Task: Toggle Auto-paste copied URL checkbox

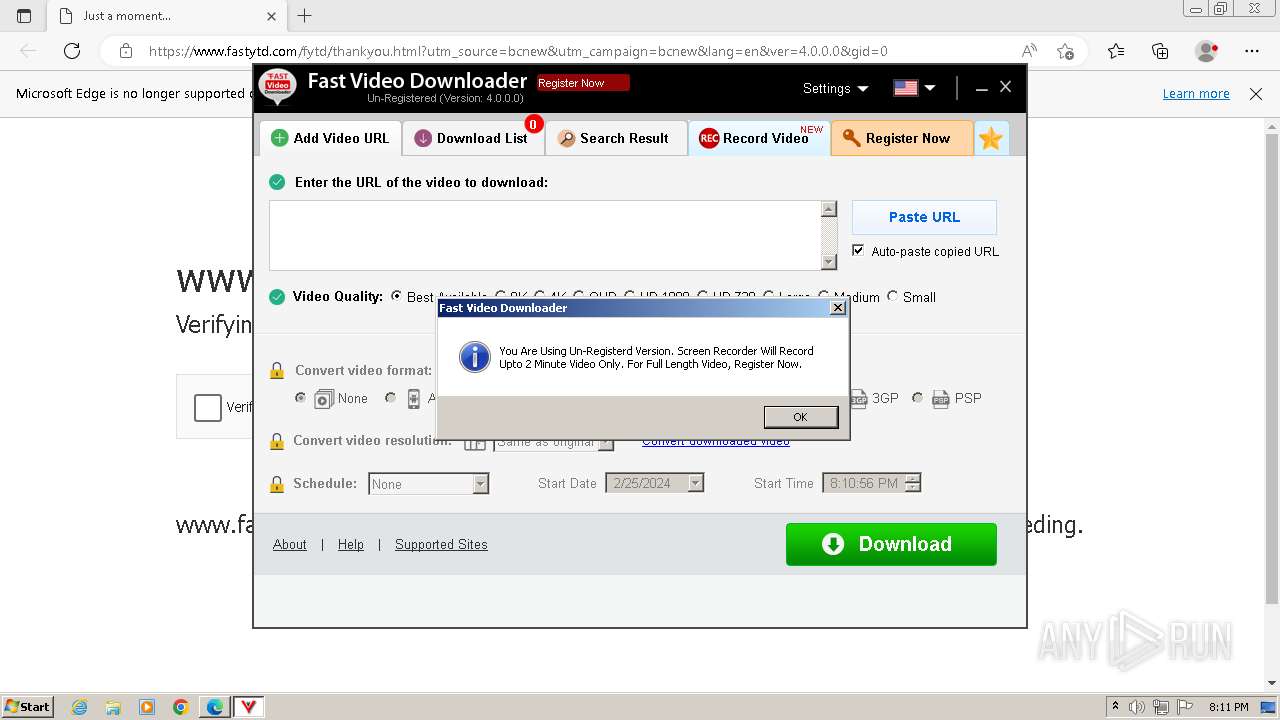Action: [858, 251]
